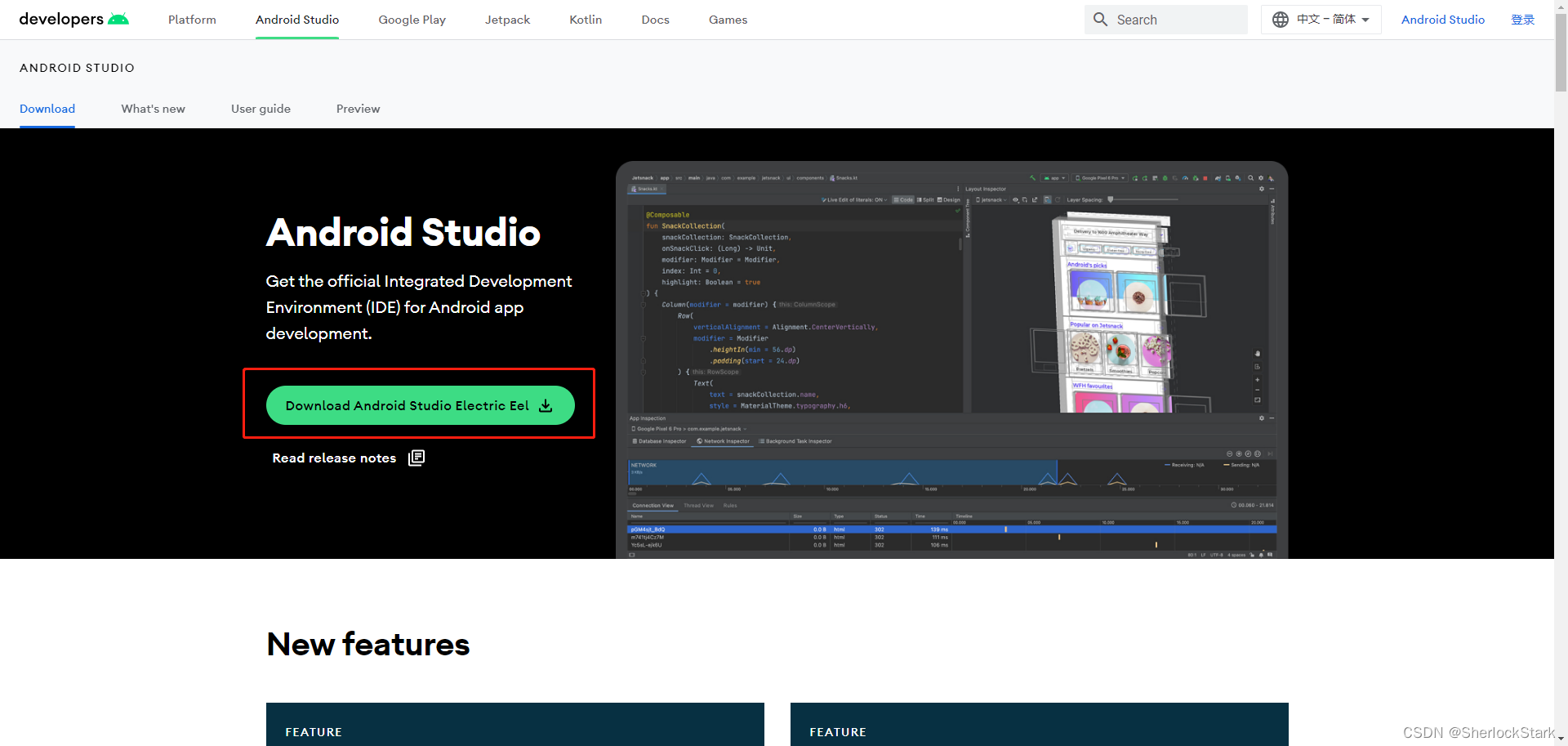
Task: Click the New features heading
Action: 367,644
